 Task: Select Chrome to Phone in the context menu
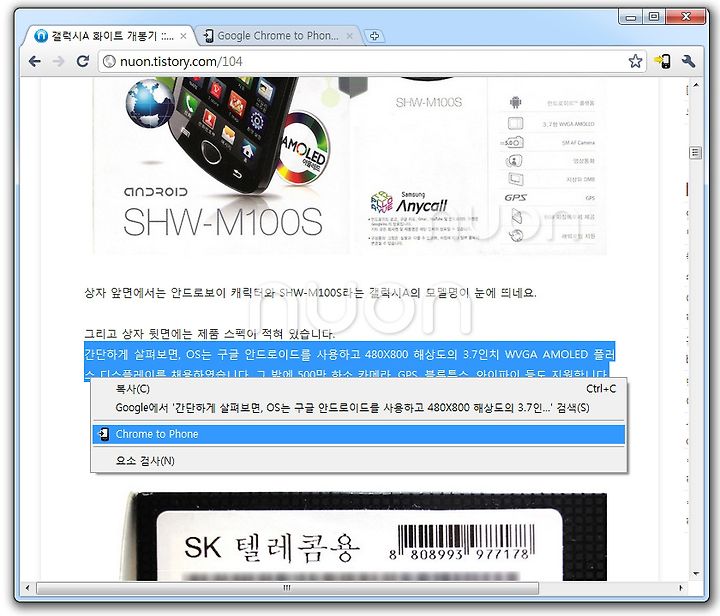tap(359, 434)
